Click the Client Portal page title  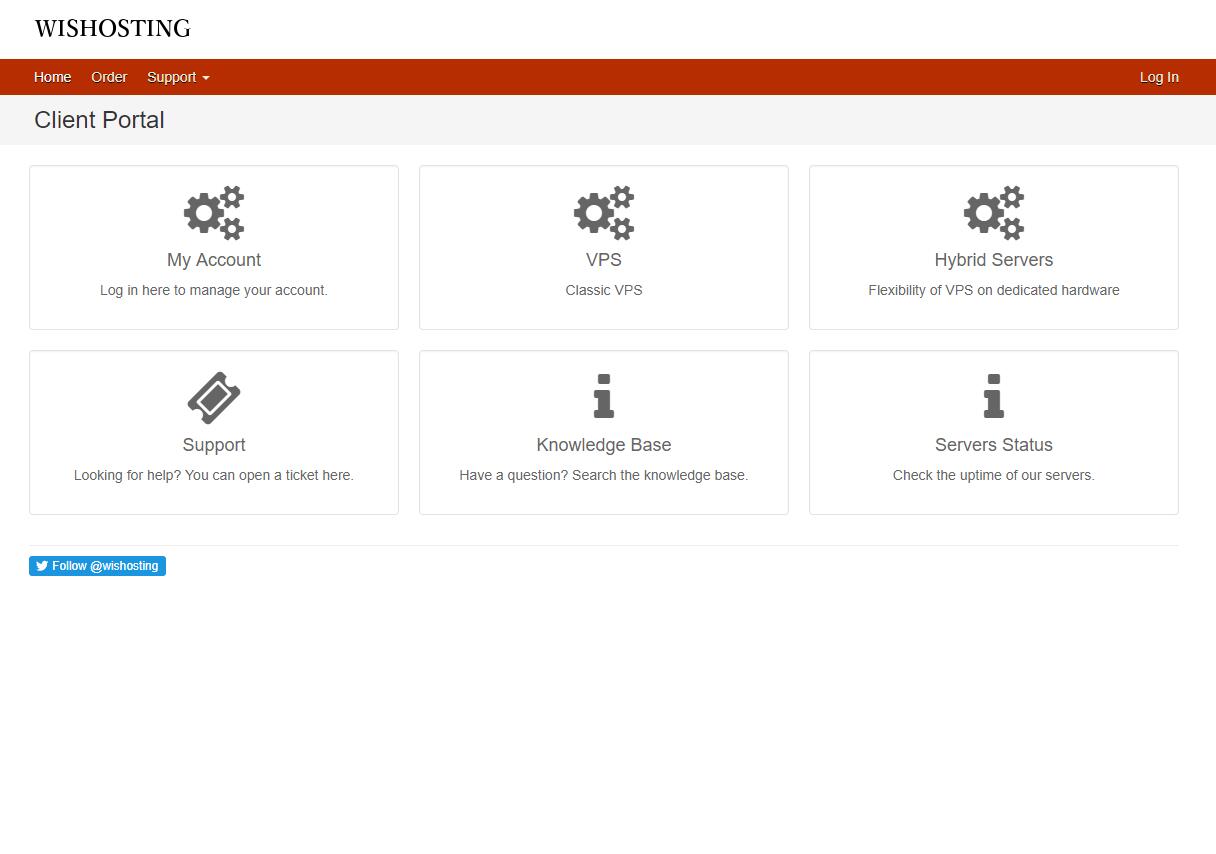click(x=99, y=120)
